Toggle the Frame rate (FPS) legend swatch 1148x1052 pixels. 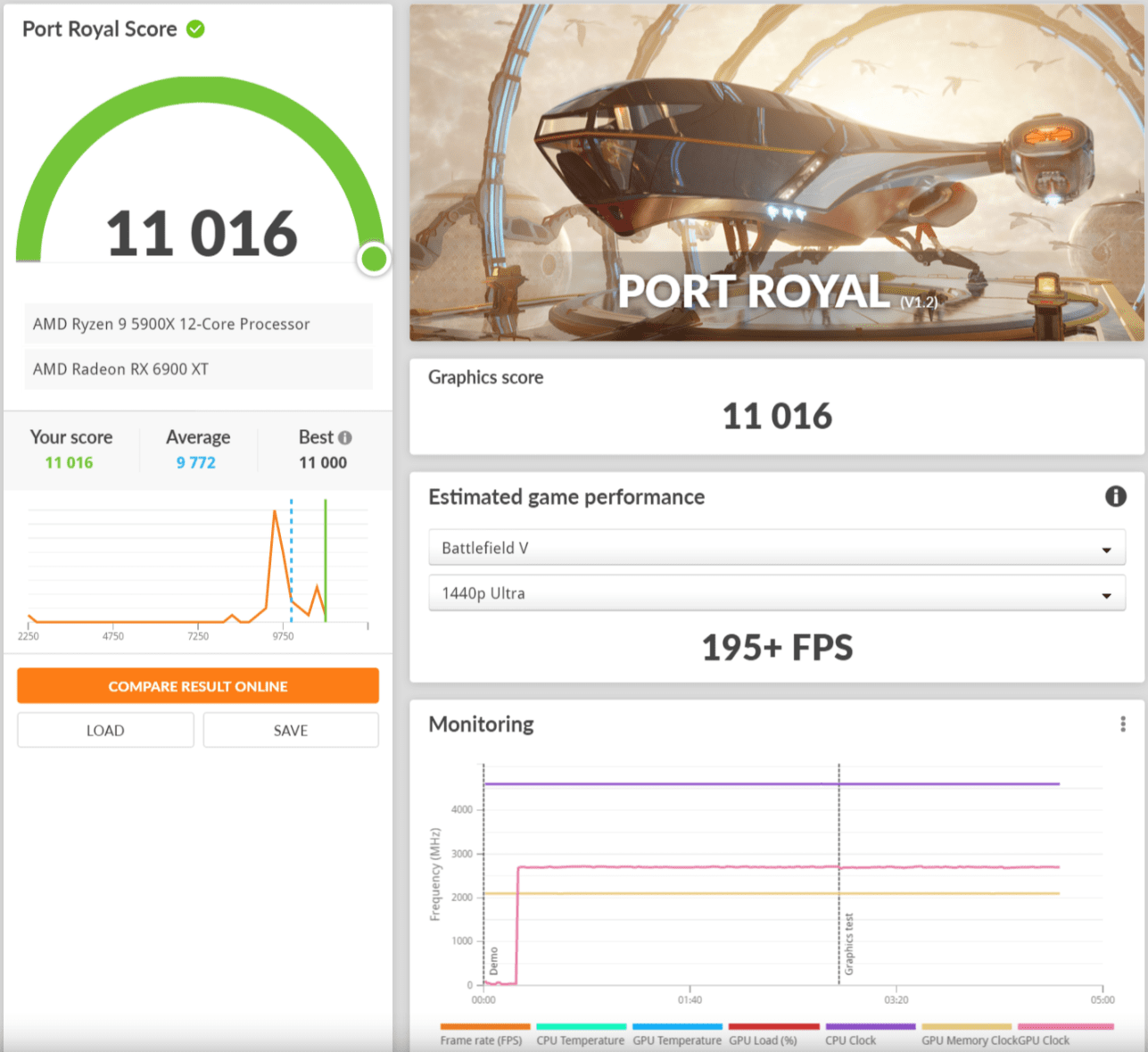point(485,1027)
